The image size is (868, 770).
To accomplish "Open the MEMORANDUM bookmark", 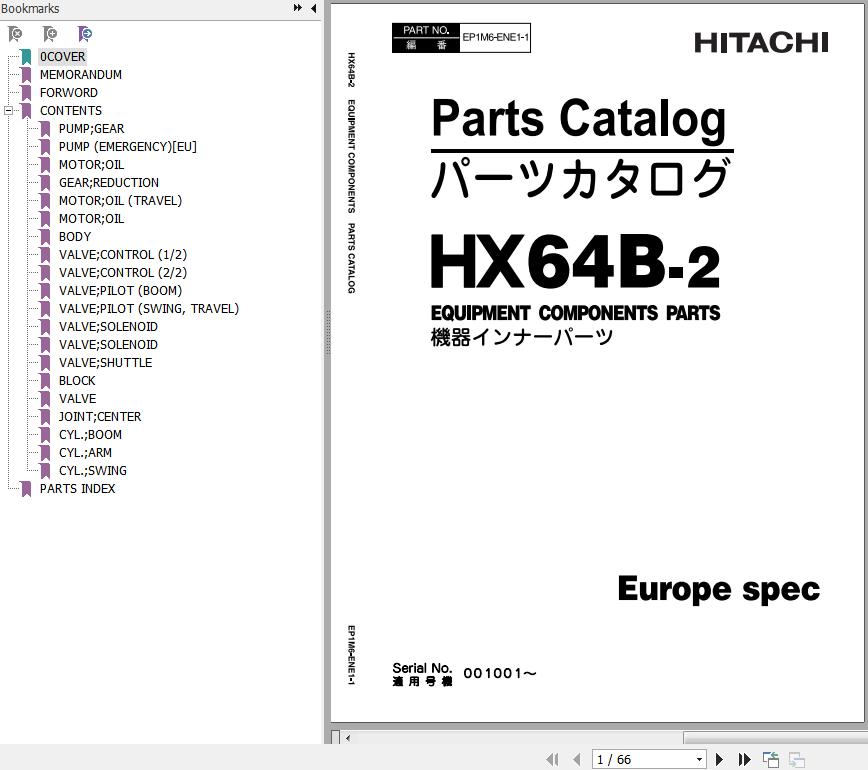I will 80,75.
